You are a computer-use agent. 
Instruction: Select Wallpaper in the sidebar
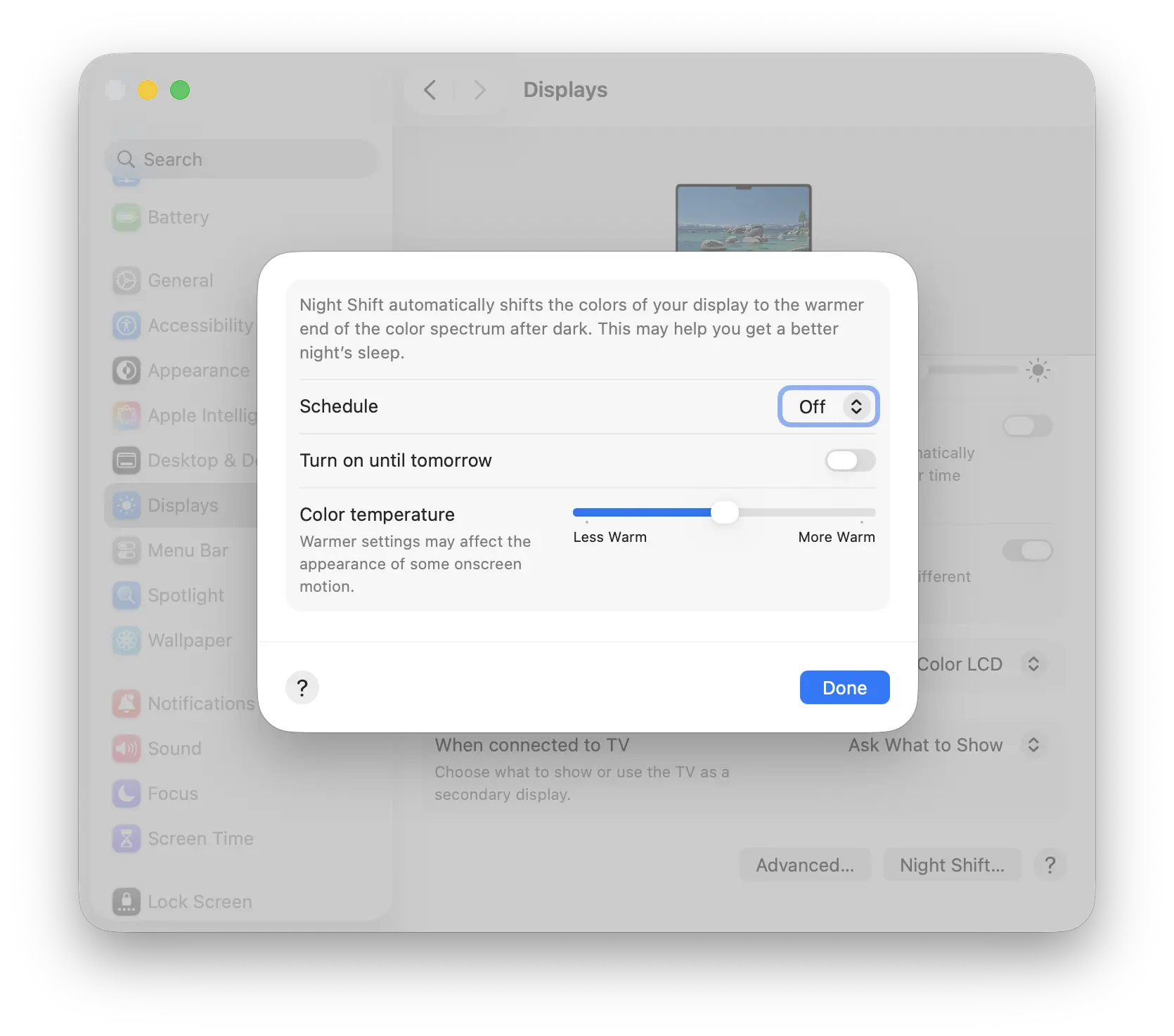(190, 640)
